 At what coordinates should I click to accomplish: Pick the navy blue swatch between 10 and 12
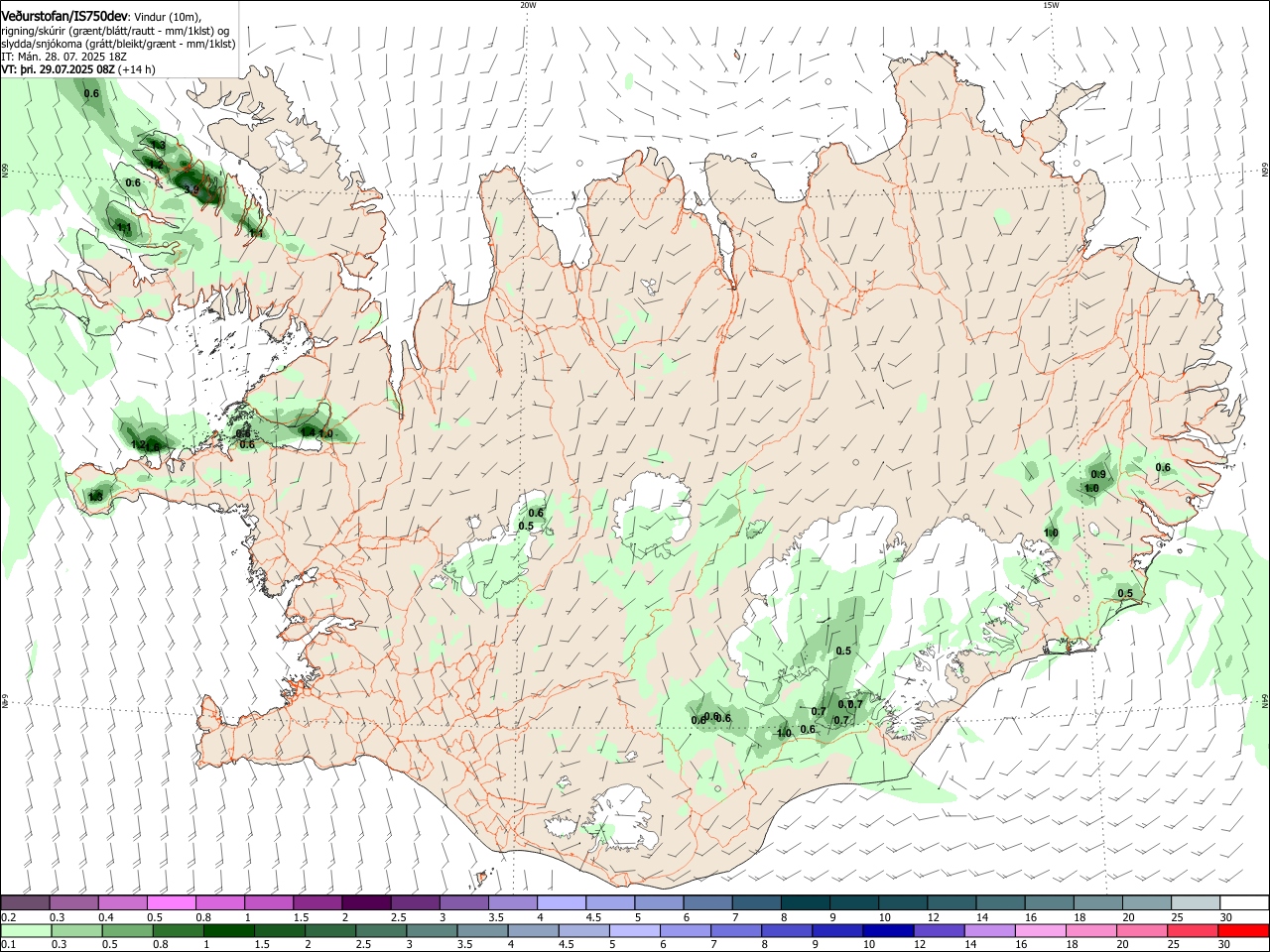coord(888,931)
